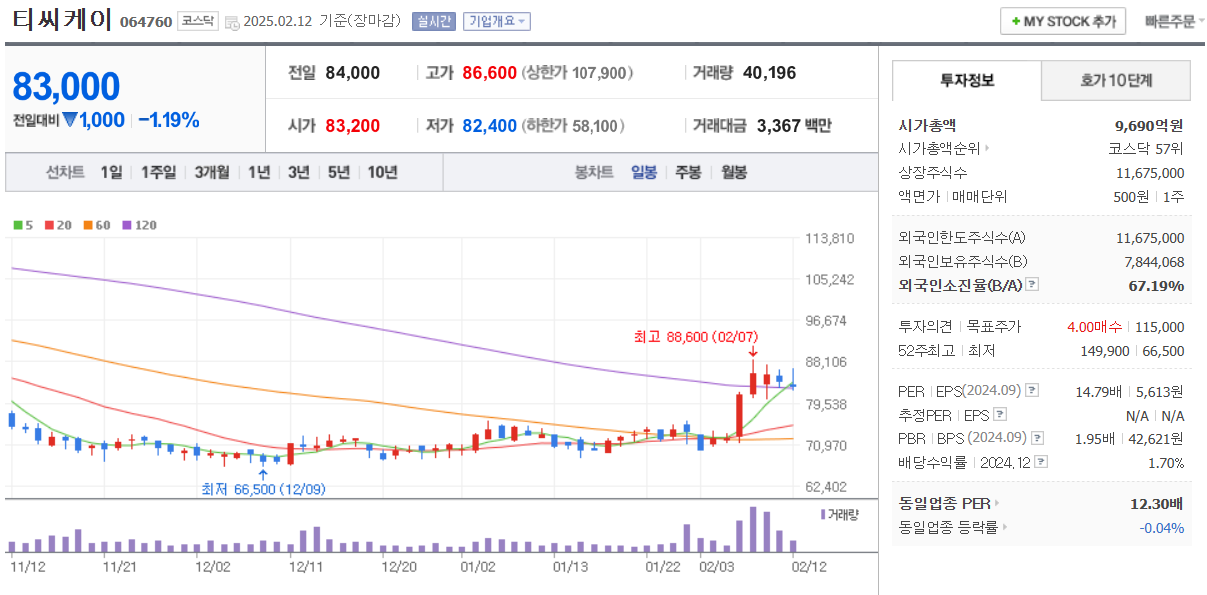1207x595 pixels.
Task: Click the 배당수익률 value 1.70%
Action: pos(1165,462)
